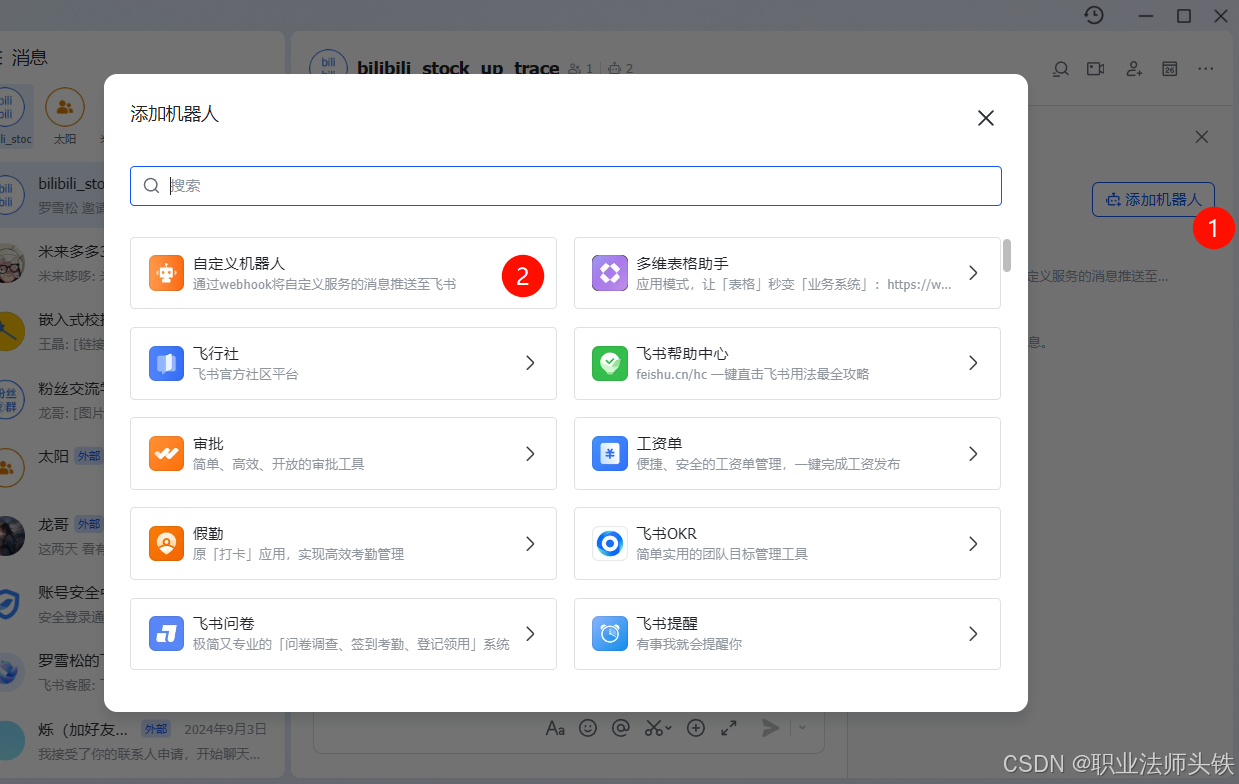Open the 飞书提醒 alarm clock icon
The image size is (1239, 784).
[x=610, y=633]
